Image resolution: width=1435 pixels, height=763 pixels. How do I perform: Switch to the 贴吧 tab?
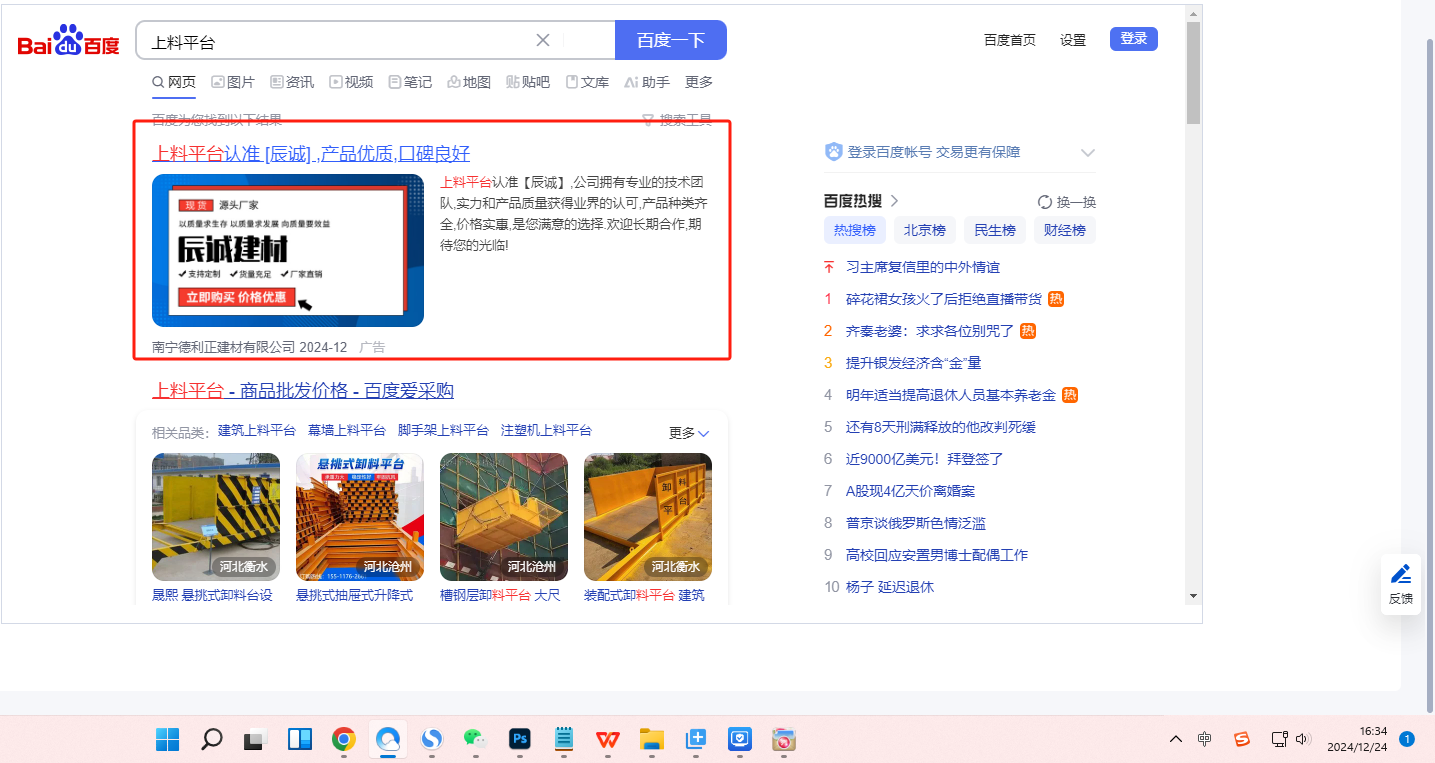click(528, 82)
